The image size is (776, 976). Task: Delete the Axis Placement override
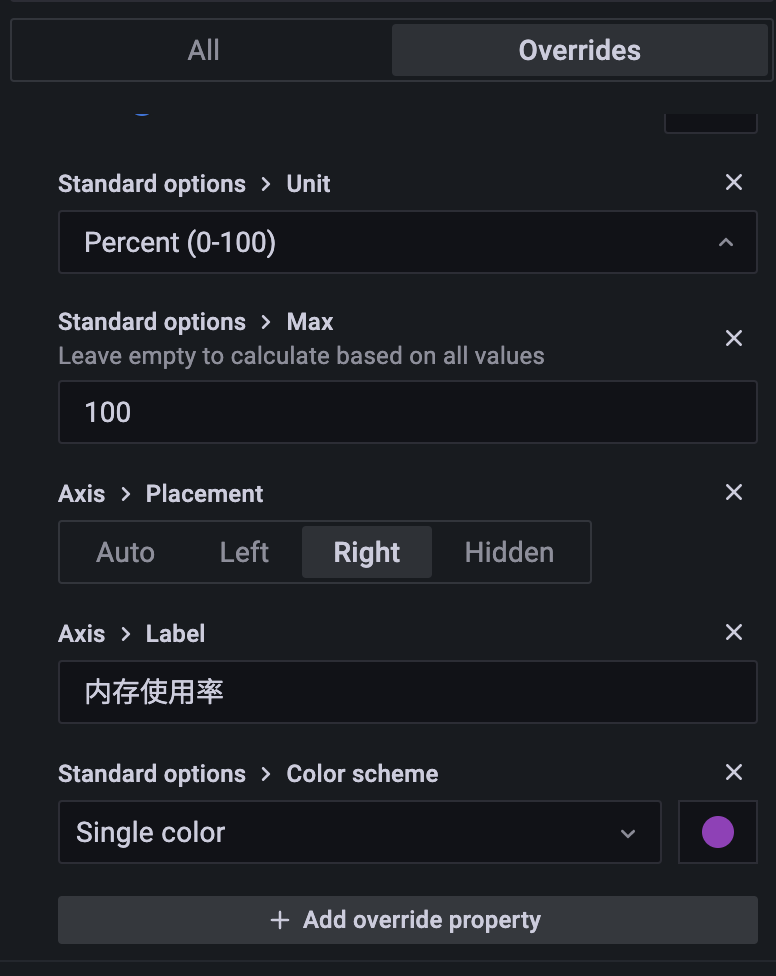(x=734, y=492)
